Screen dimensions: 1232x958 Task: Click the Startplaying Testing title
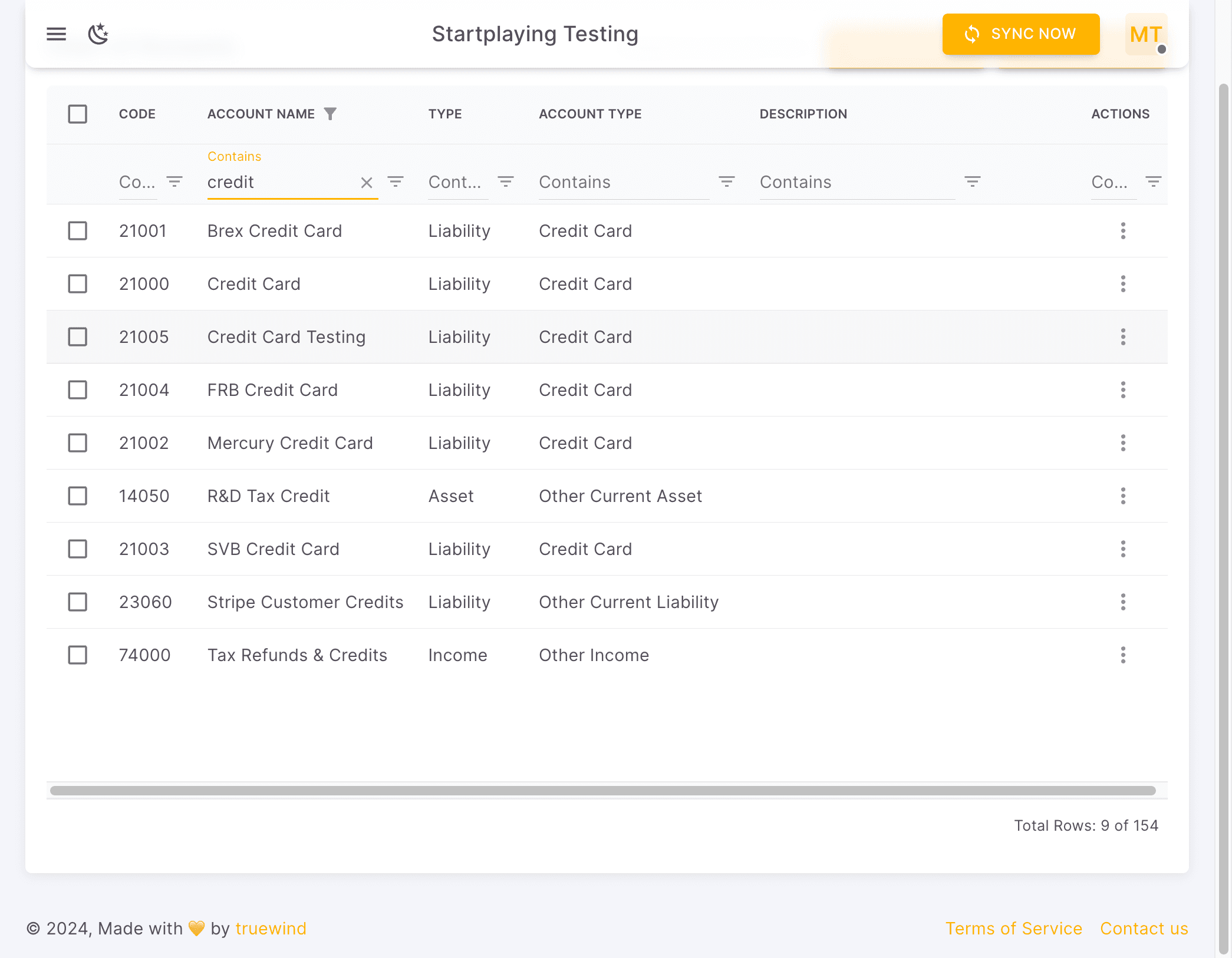[x=535, y=34]
